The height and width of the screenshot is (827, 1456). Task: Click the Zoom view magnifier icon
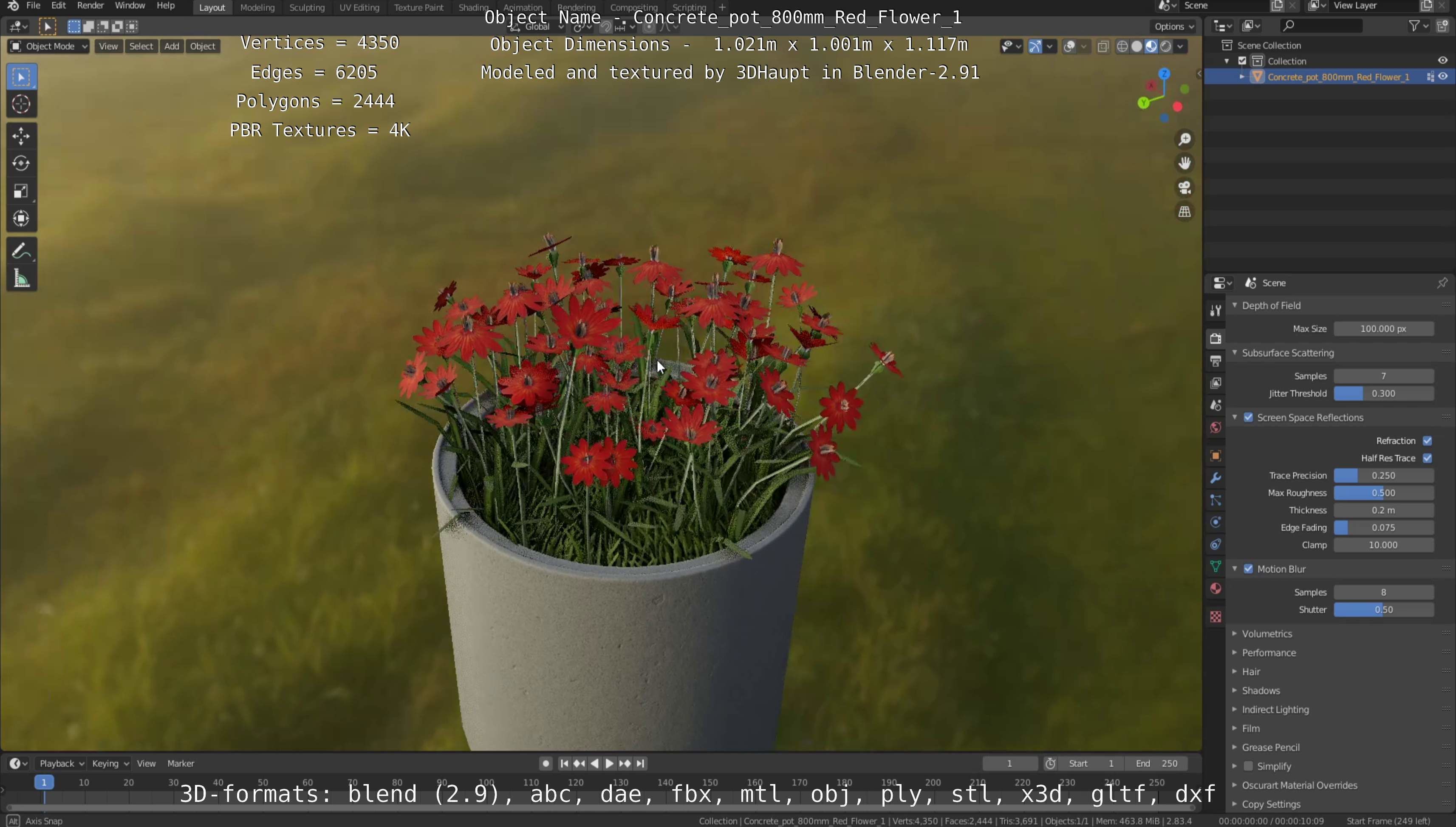[x=1185, y=139]
